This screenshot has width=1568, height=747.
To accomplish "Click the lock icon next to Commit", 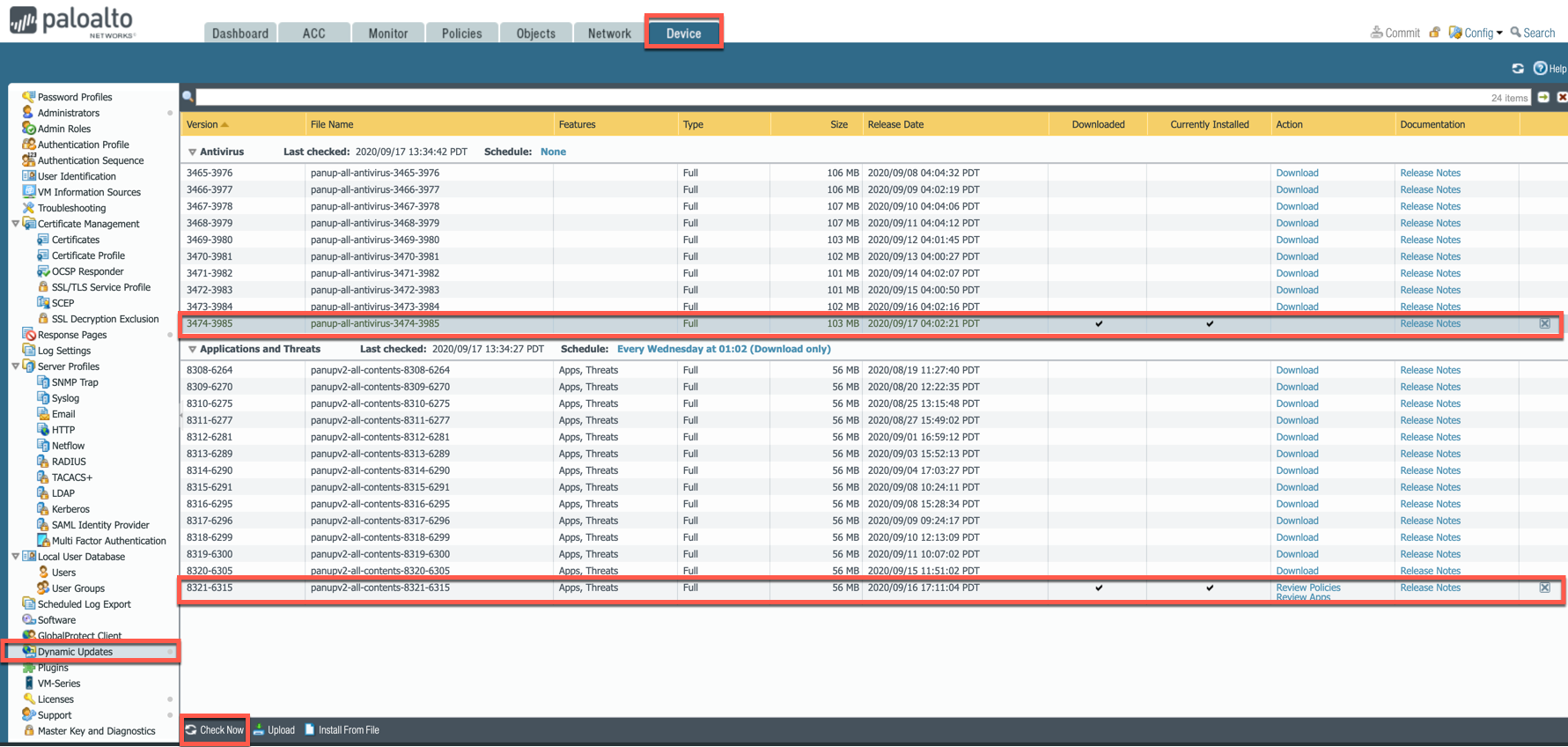I will click(1434, 33).
